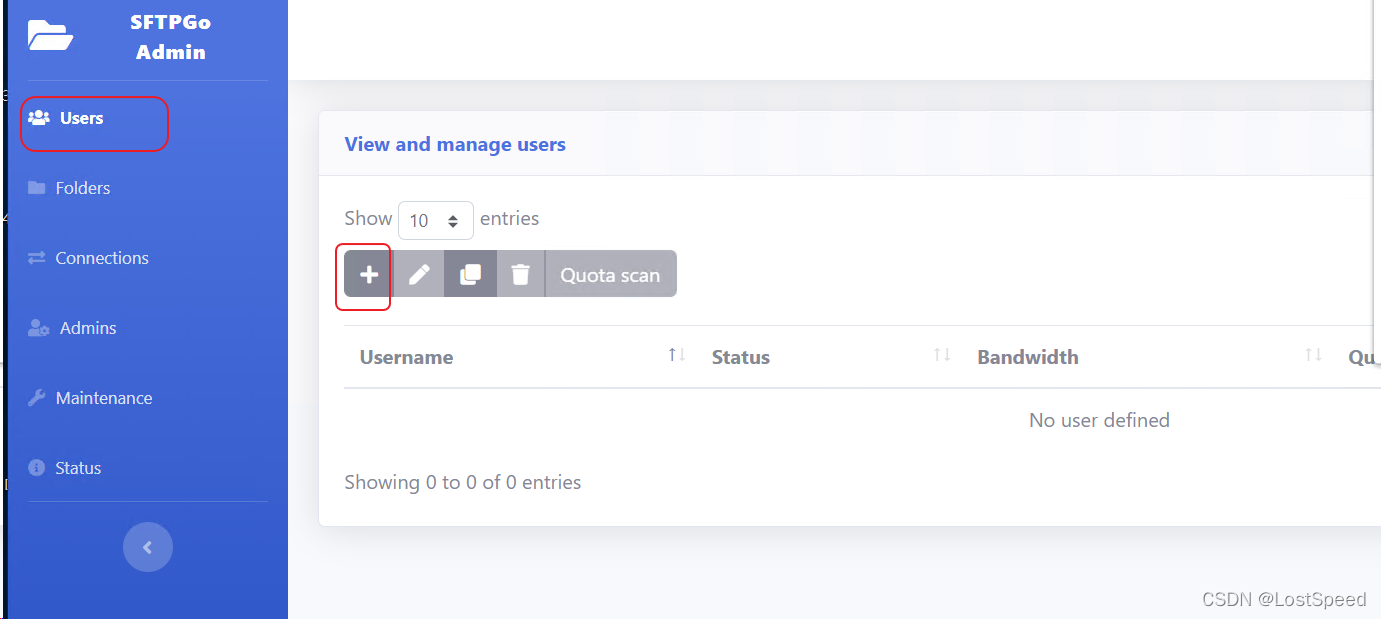Open the entries per page dropdown
This screenshot has height=619, width=1381.
click(x=436, y=220)
